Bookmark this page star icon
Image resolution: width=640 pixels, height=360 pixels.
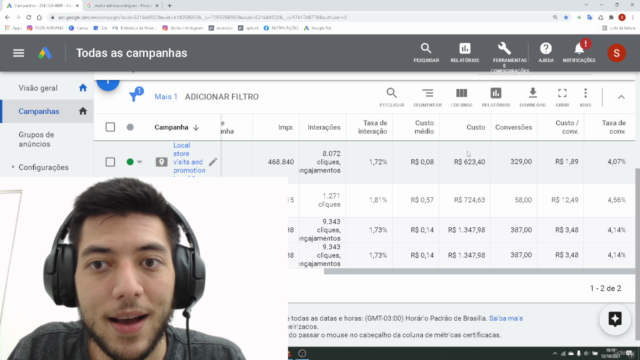point(566,18)
